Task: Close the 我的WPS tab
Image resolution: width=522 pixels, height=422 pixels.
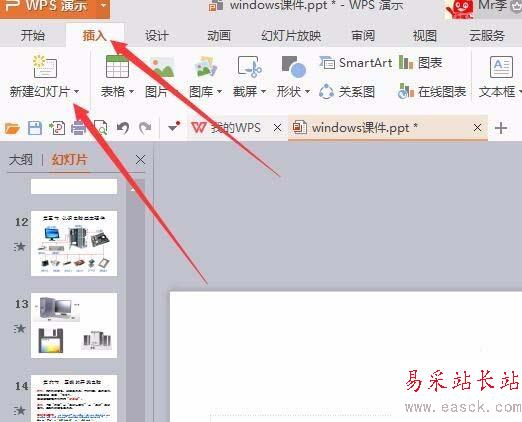Action: [x=277, y=127]
